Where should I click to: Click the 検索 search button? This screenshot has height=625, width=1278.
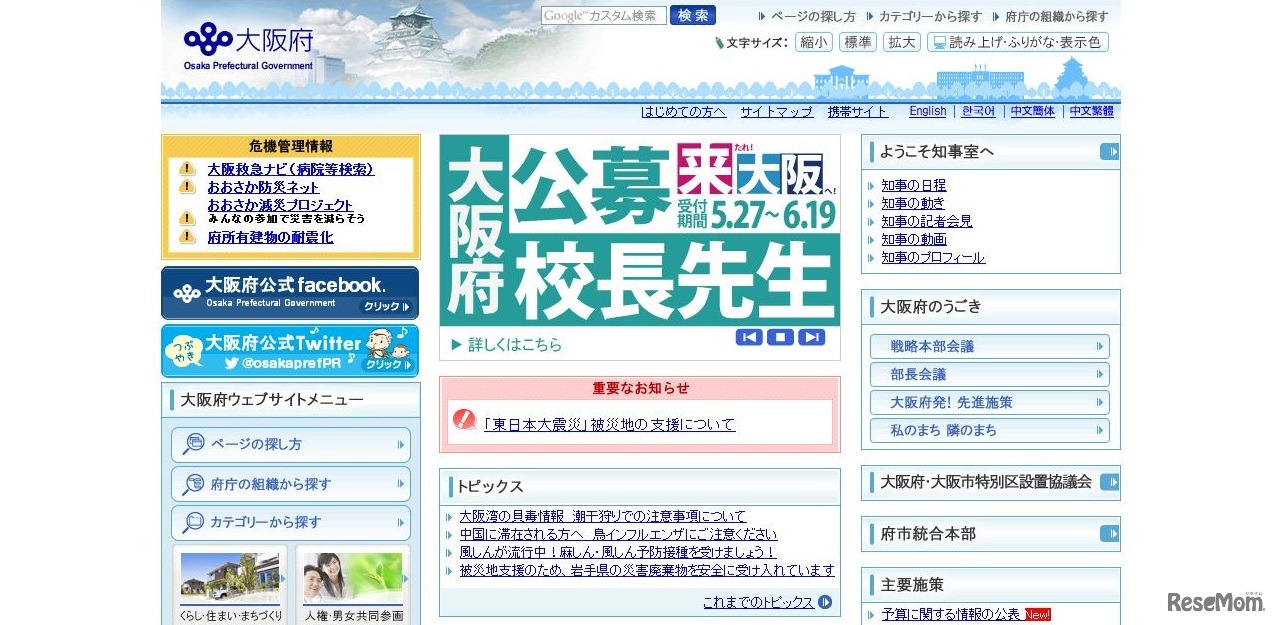[693, 16]
